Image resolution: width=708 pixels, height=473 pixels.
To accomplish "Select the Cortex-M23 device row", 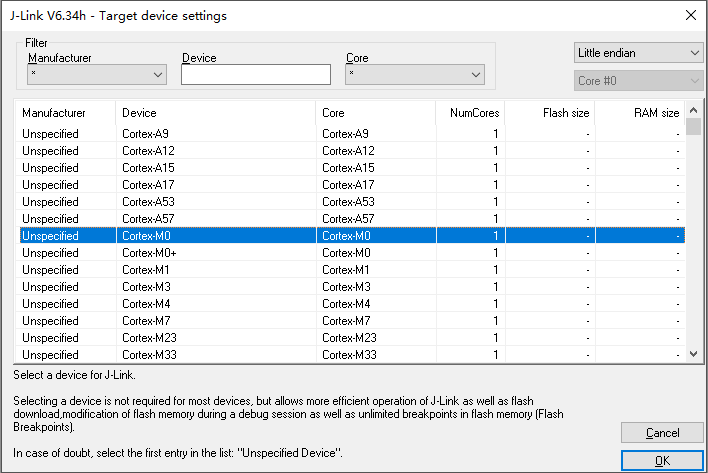I will 351,338.
